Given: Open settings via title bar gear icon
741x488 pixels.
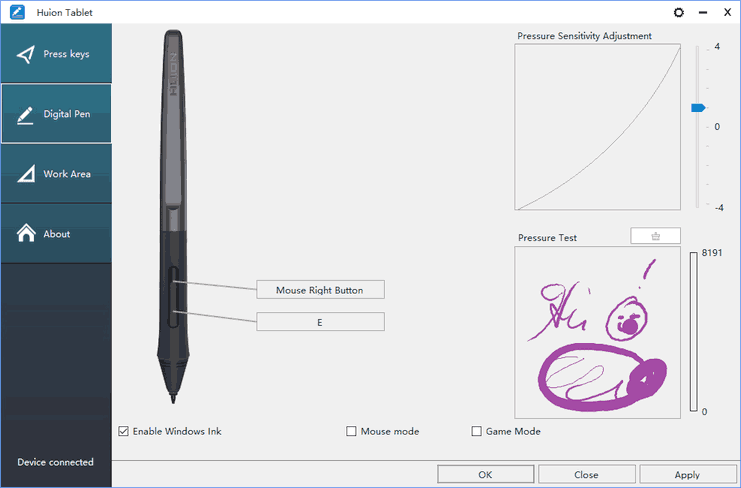Looking at the screenshot, I should (679, 13).
